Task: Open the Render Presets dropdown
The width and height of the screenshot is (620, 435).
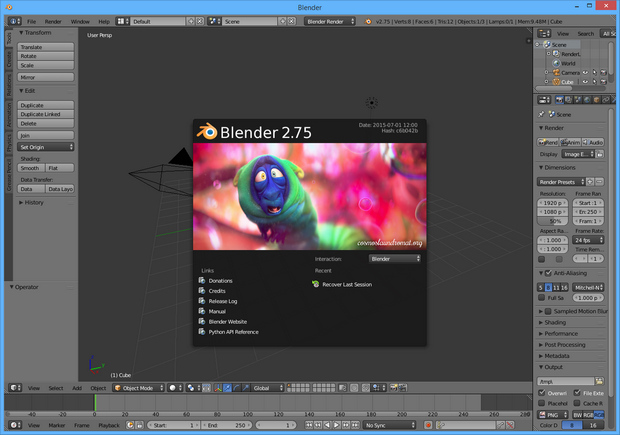Action: [x=561, y=182]
